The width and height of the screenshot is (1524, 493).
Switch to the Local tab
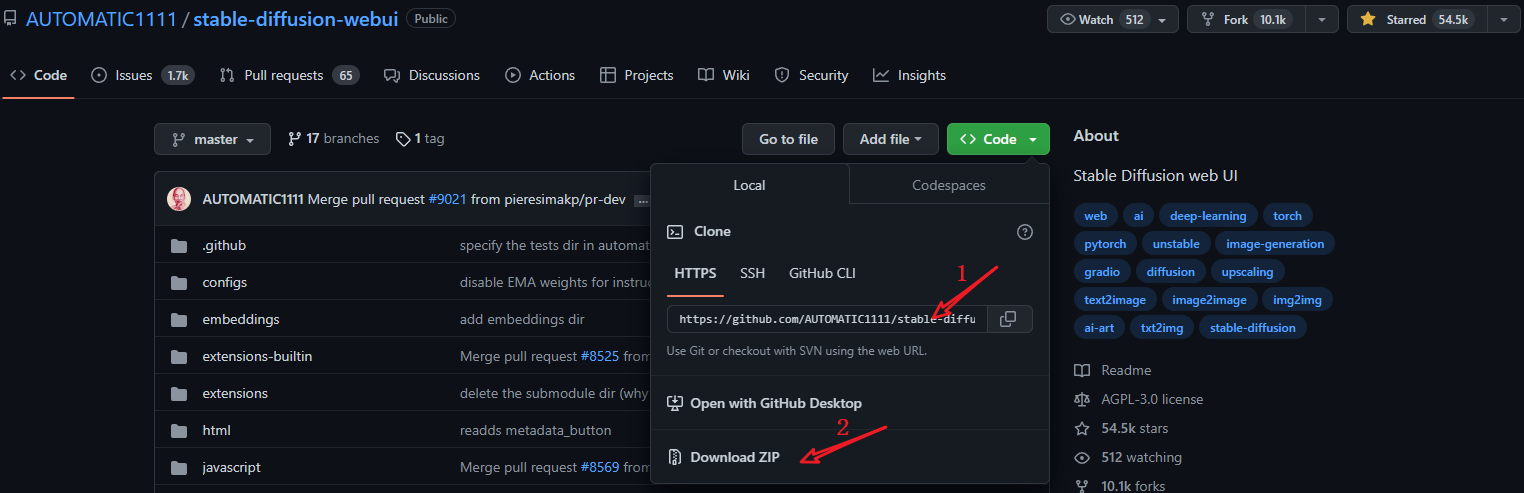pyautogui.click(x=749, y=185)
